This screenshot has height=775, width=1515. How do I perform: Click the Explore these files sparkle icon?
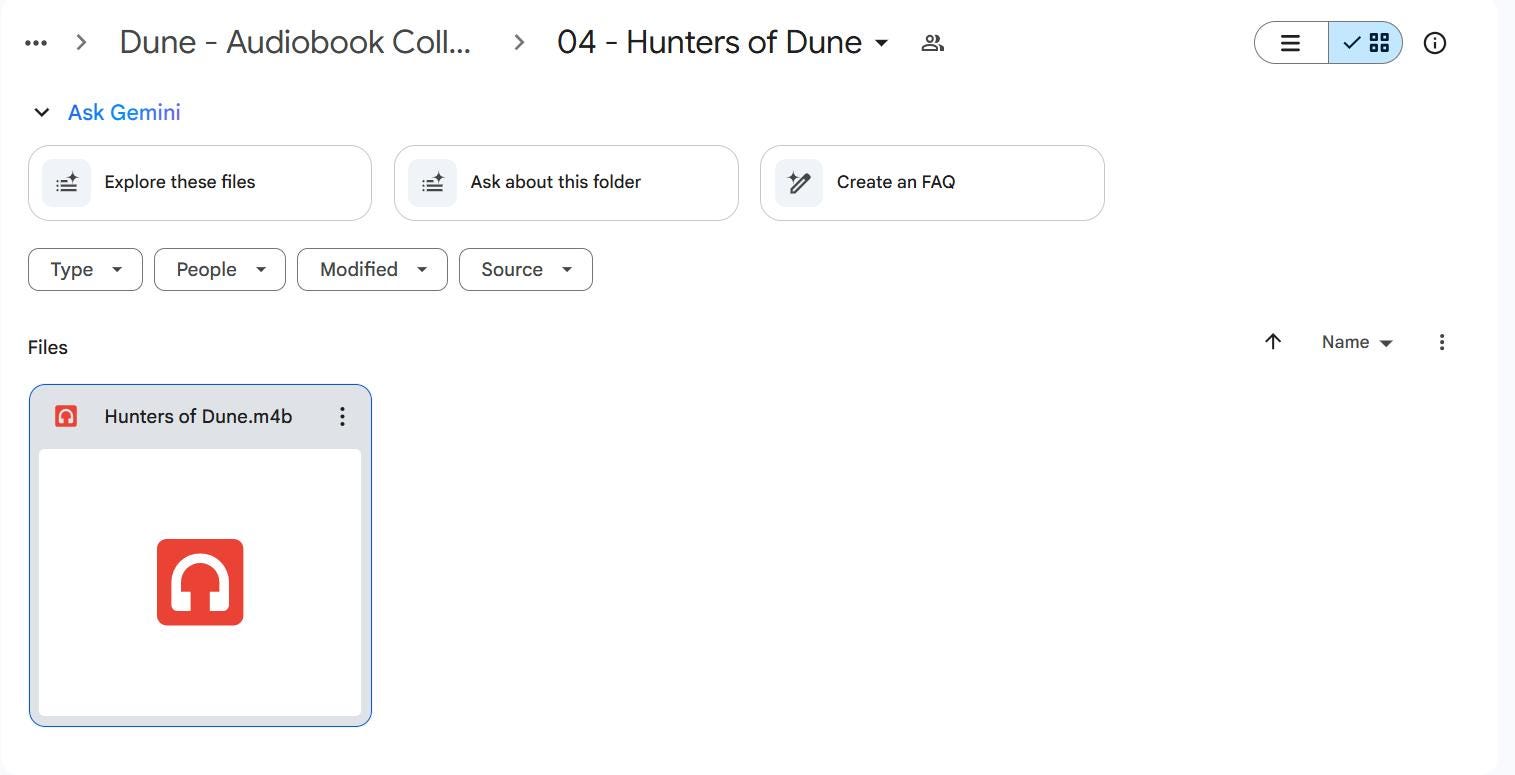tap(66, 183)
